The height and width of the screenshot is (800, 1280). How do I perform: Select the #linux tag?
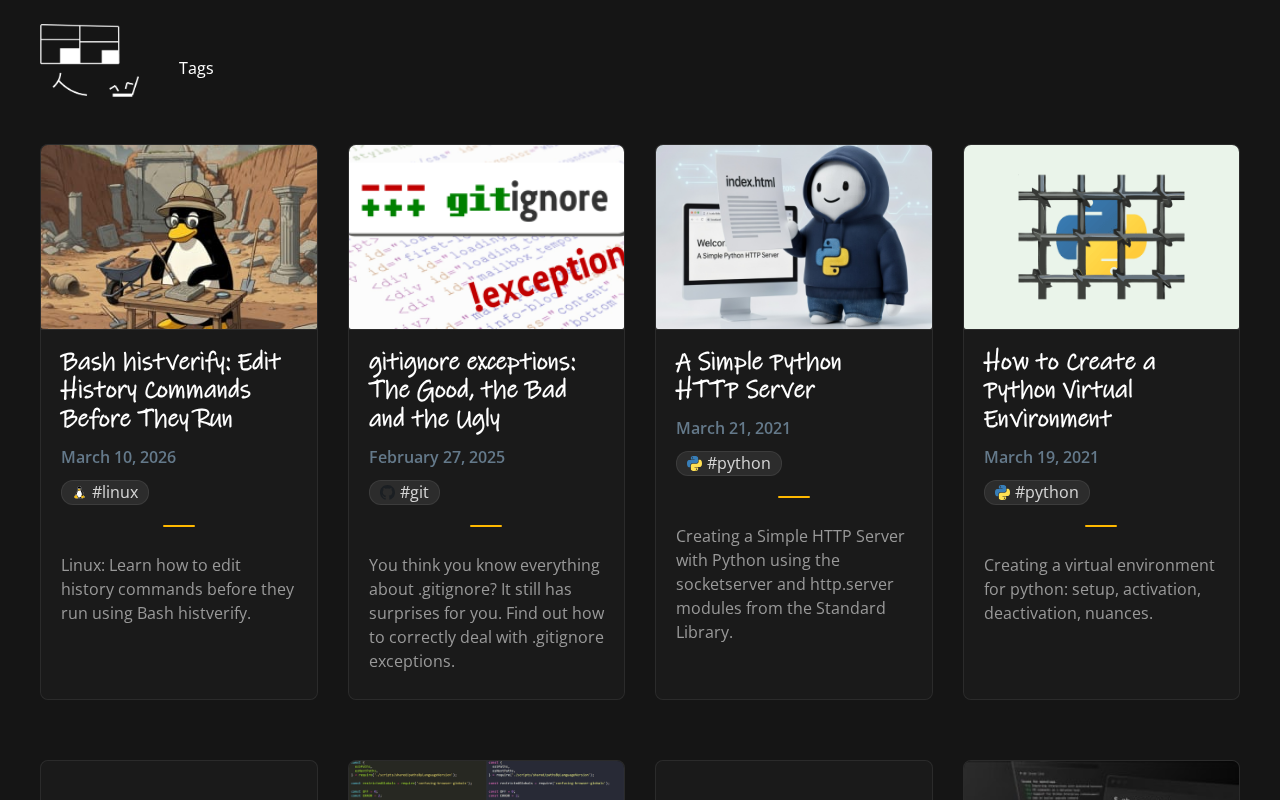[x=105, y=492]
